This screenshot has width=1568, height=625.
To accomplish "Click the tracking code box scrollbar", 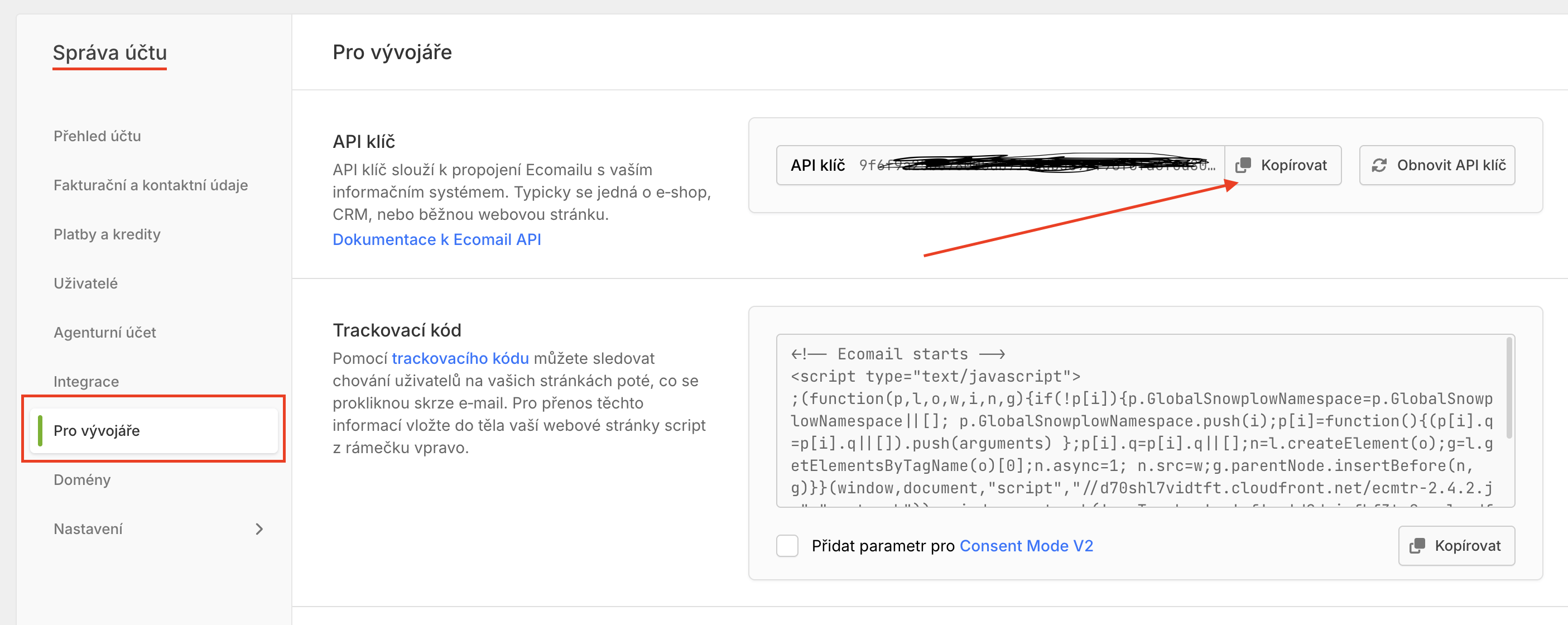I will tap(1509, 388).
